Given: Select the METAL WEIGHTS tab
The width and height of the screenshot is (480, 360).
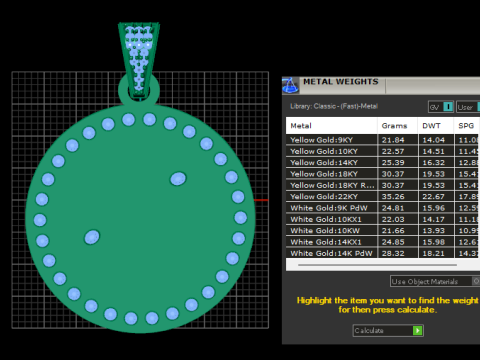Looking at the screenshot, I should (x=341, y=82).
